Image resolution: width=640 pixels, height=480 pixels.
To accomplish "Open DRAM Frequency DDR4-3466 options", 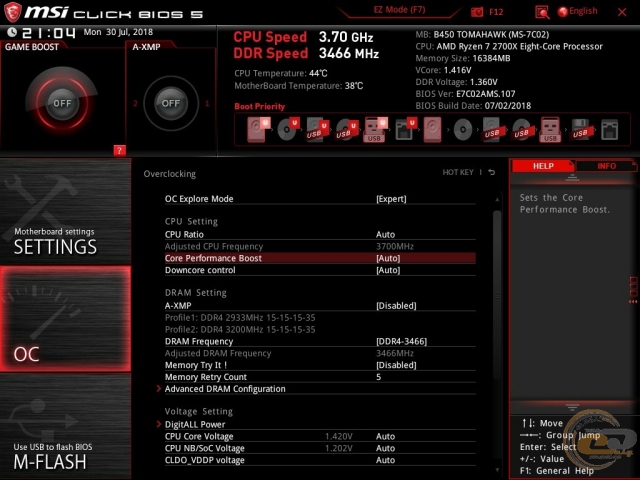I will [x=401, y=341].
